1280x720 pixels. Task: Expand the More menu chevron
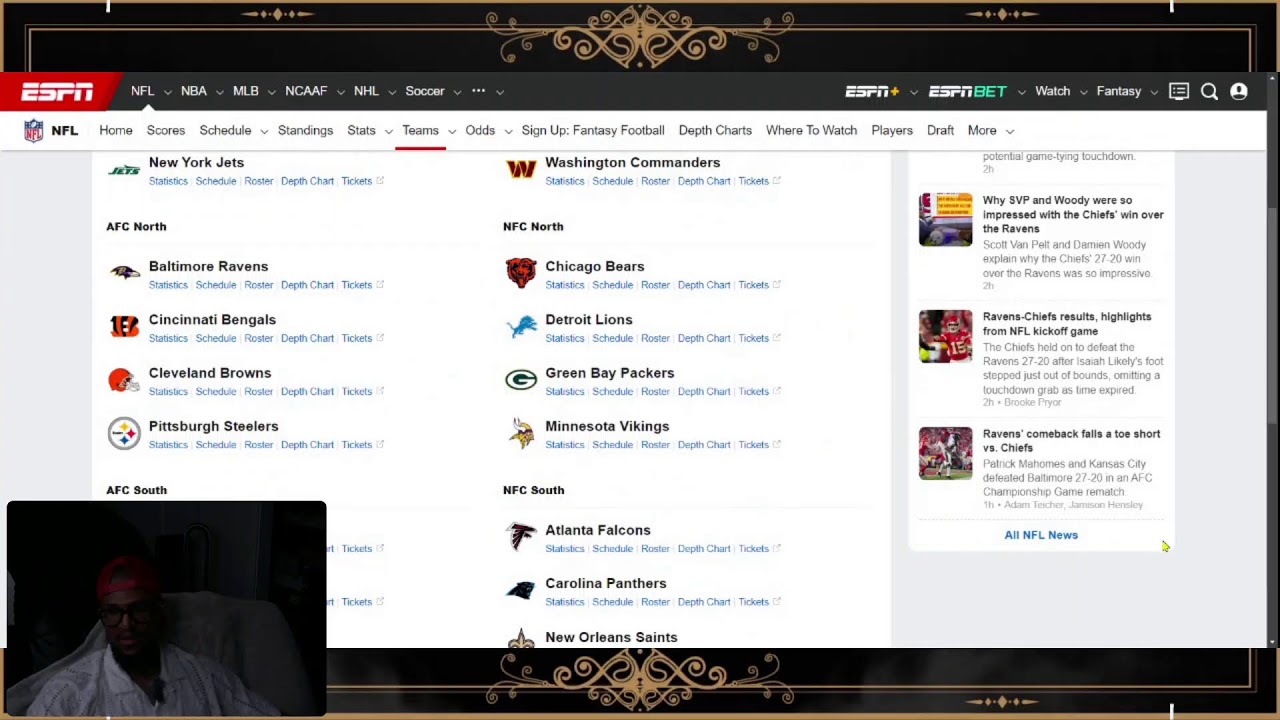tap(1010, 131)
